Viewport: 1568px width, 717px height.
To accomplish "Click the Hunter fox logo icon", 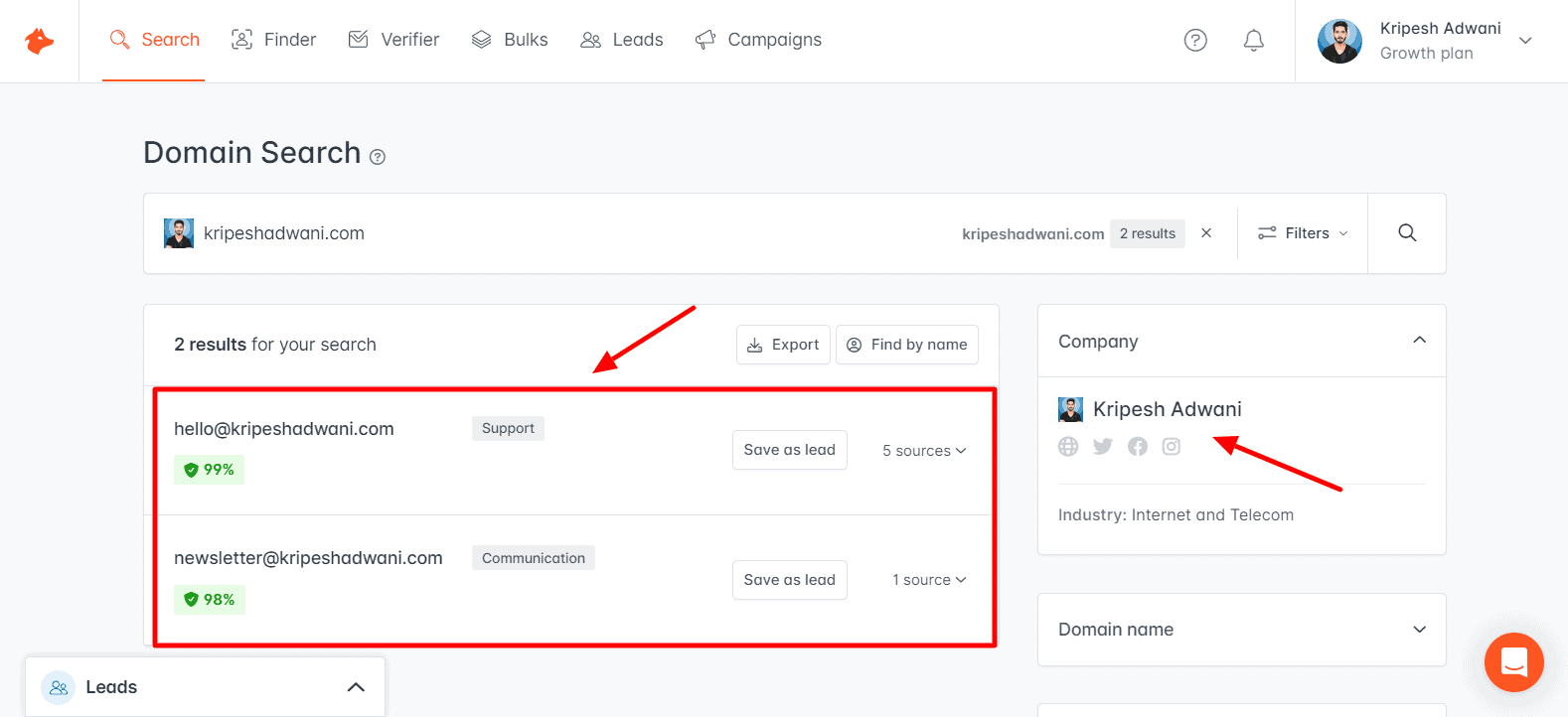I will 39,41.
